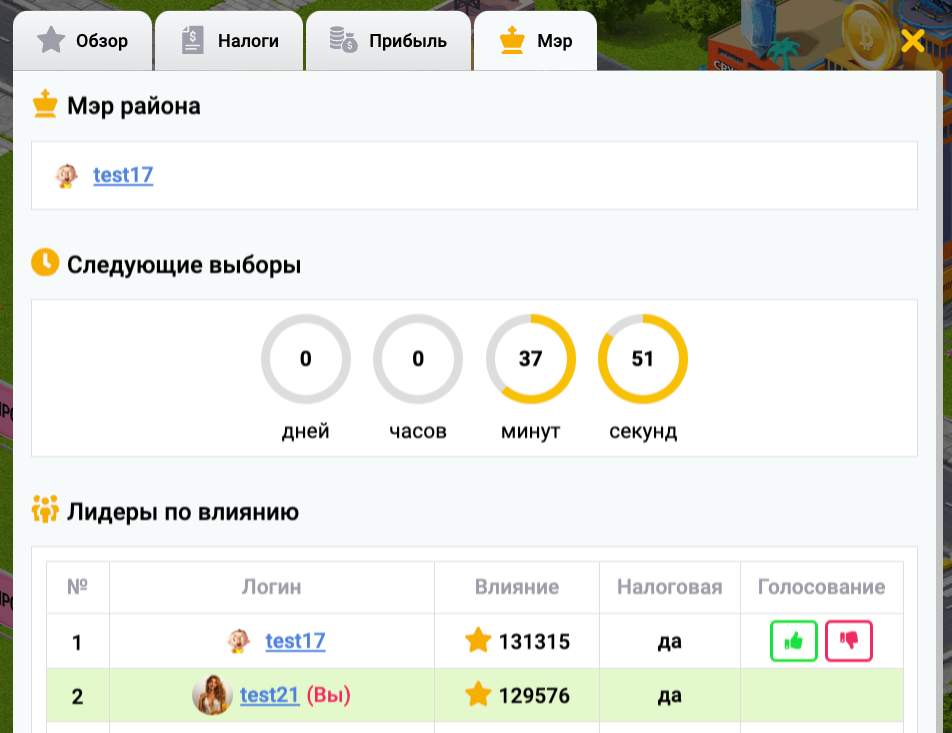Click the crown icon beside Мэр района
The width and height of the screenshot is (952, 733).
click(45, 105)
